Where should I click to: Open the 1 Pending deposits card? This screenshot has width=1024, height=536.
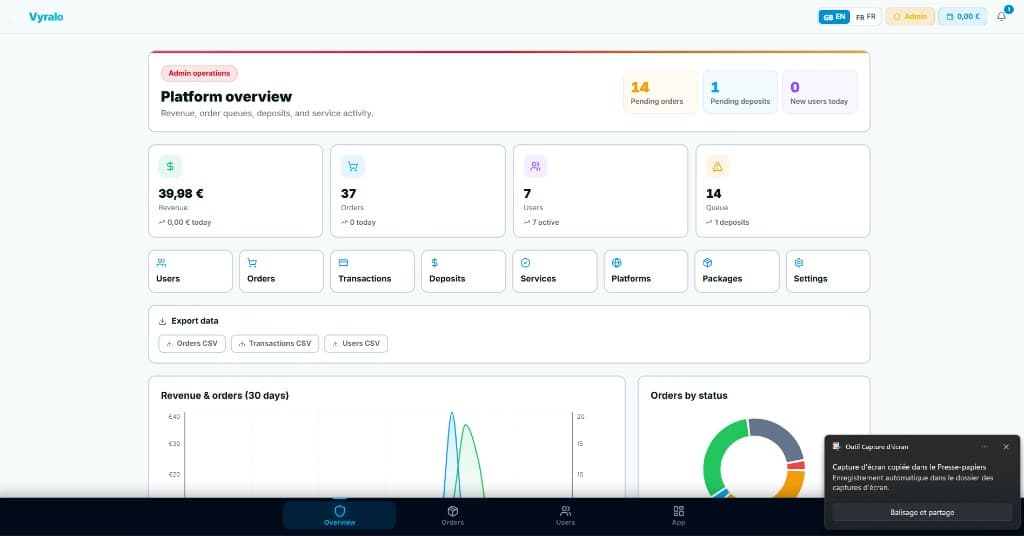coord(740,92)
